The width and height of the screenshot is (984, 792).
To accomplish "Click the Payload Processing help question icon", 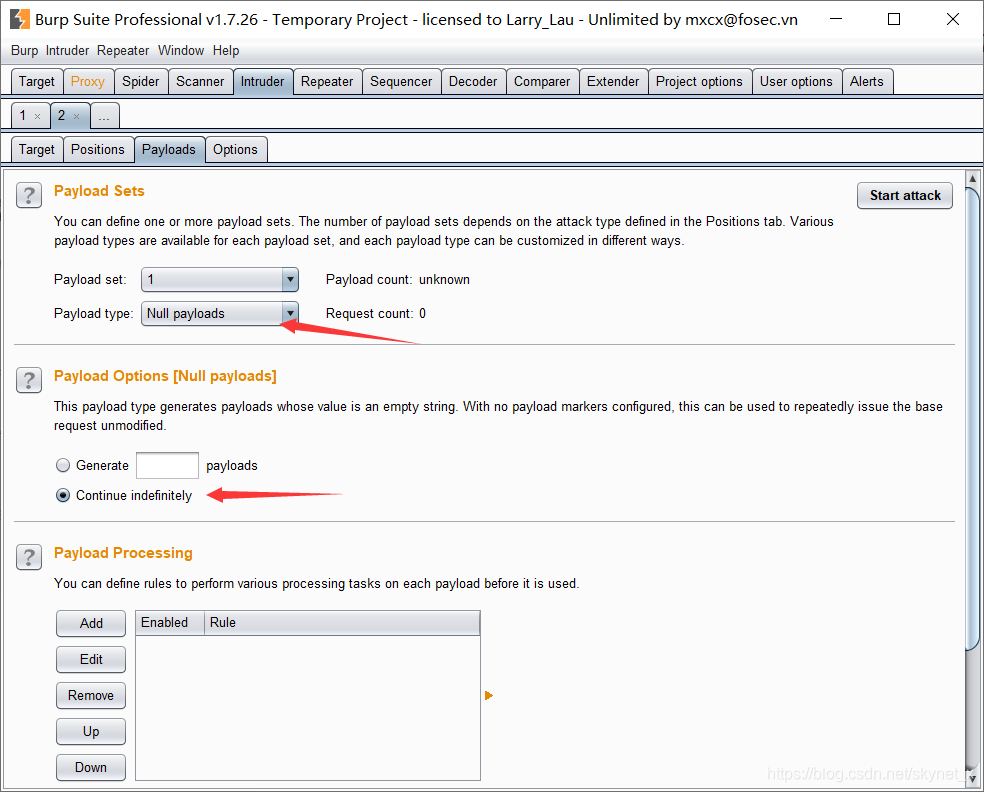I will tap(30, 557).
